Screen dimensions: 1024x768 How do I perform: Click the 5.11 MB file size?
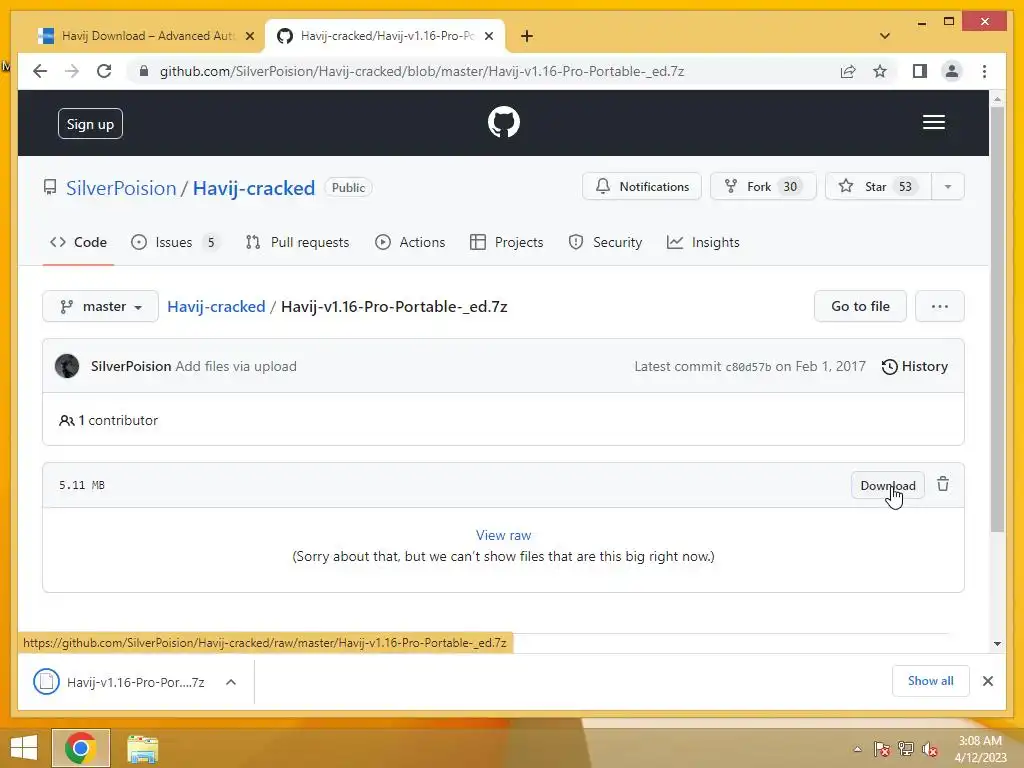(82, 485)
